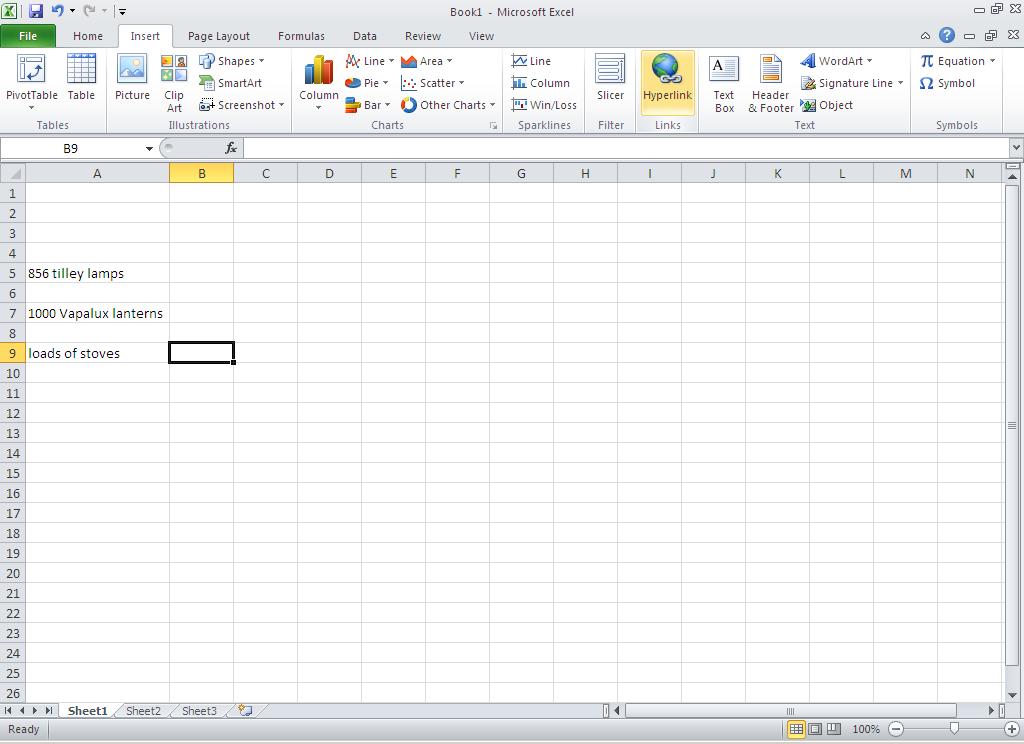This screenshot has width=1024, height=744.
Task: Open the Other Charts dropdown
Action: pyautogui.click(x=448, y=105)
